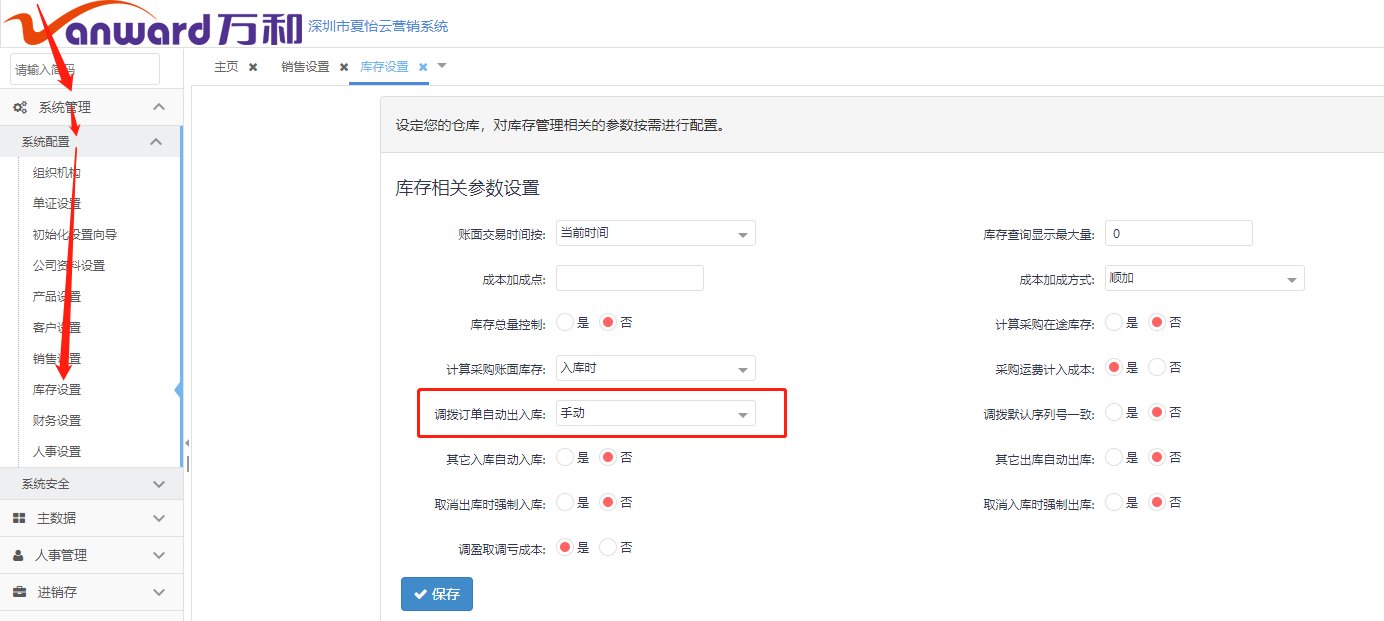Close the 销售设置 tab with its X

click(x=344, y=67)
